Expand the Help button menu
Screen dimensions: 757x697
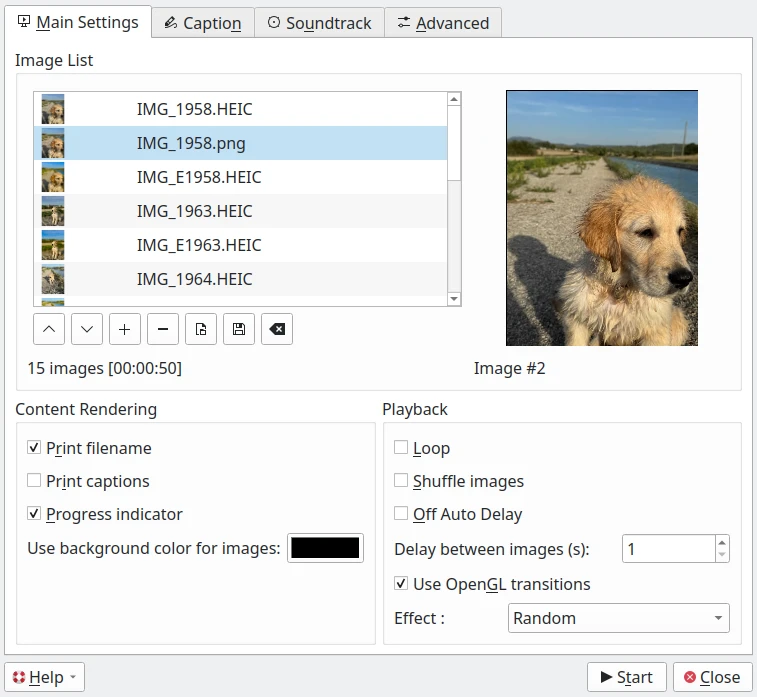[44, 677]
